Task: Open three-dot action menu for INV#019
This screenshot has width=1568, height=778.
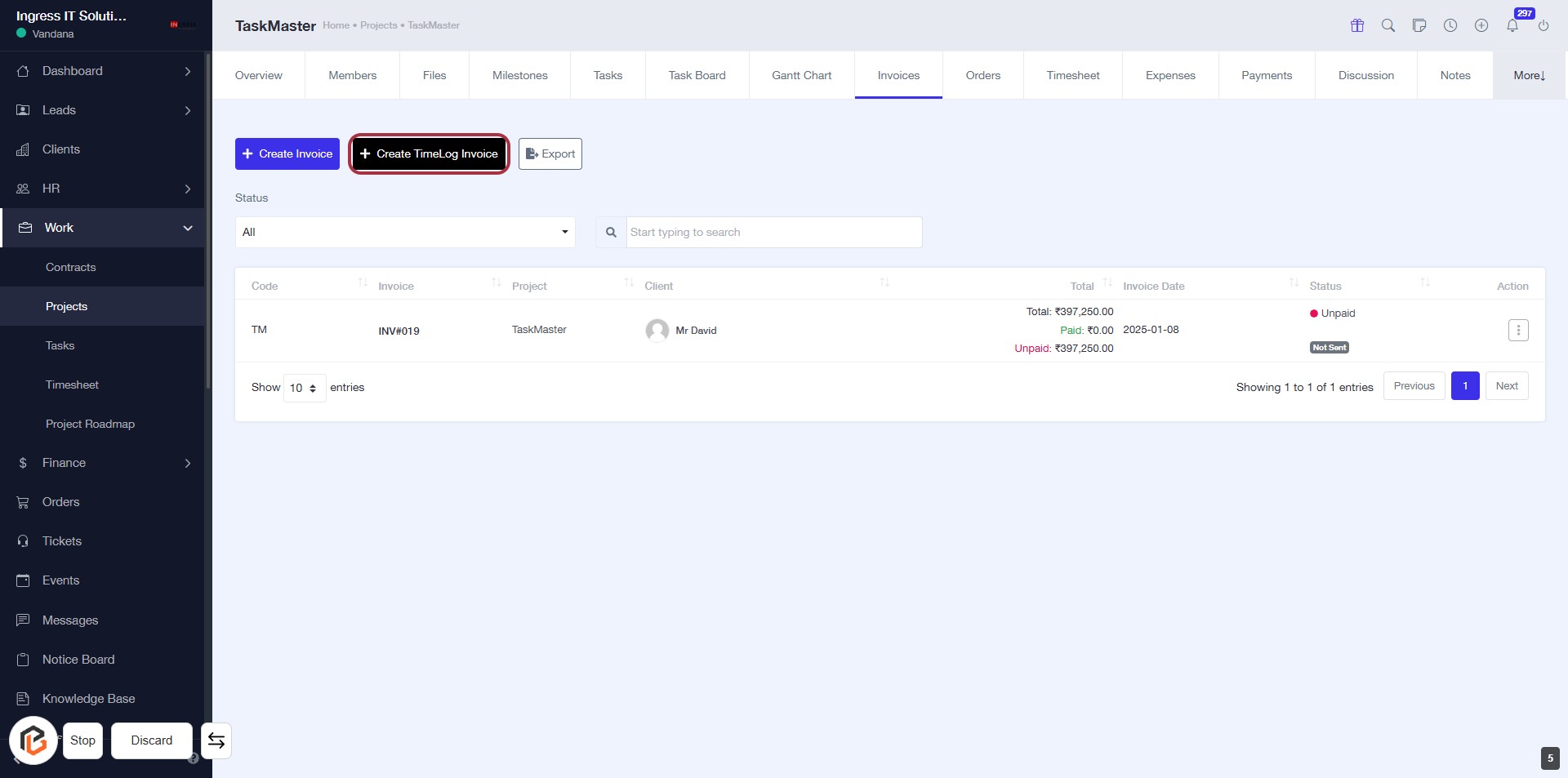Action: click(x=1517, y=330)
